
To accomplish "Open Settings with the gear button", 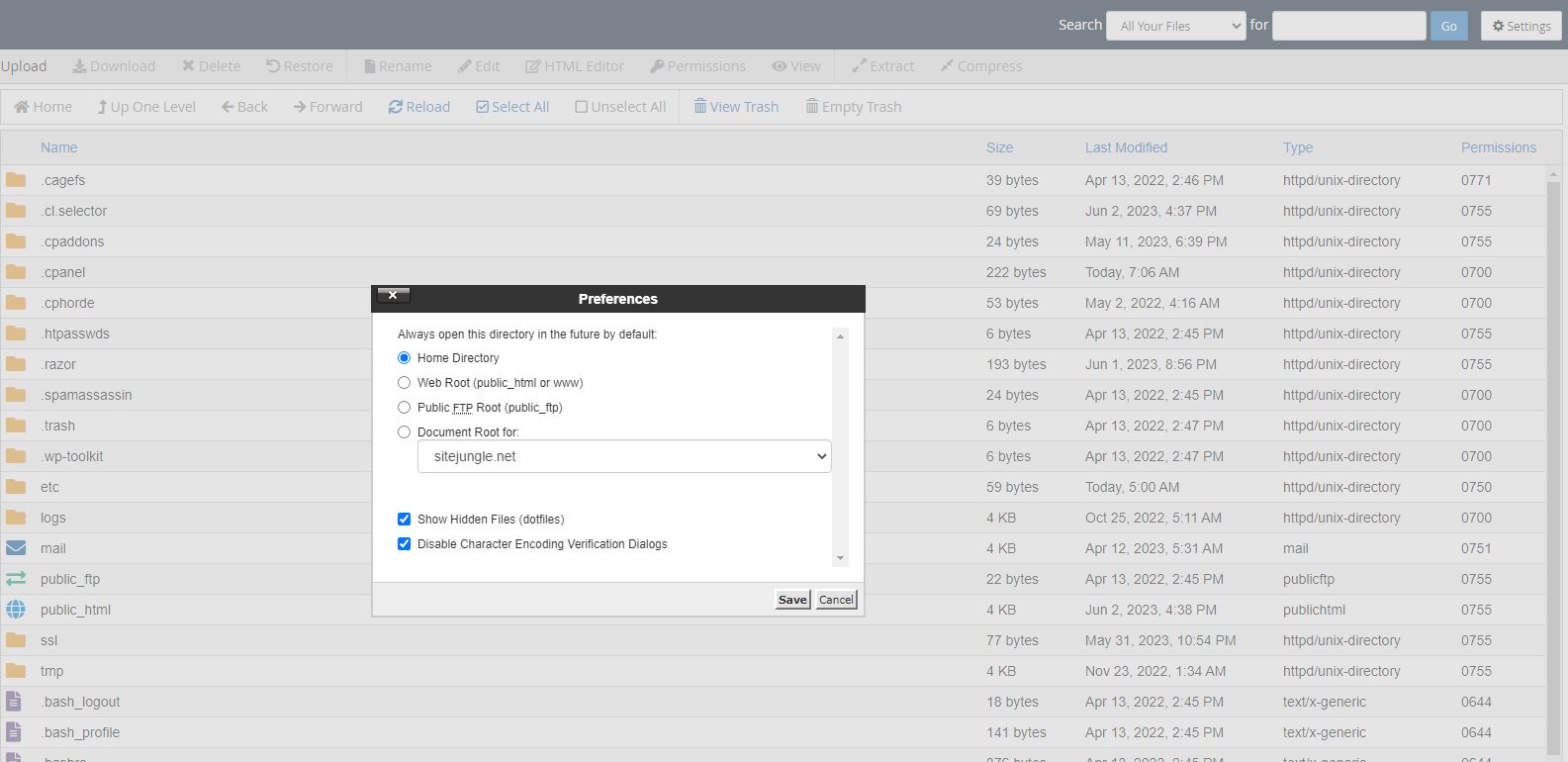I will [1521, 26].
